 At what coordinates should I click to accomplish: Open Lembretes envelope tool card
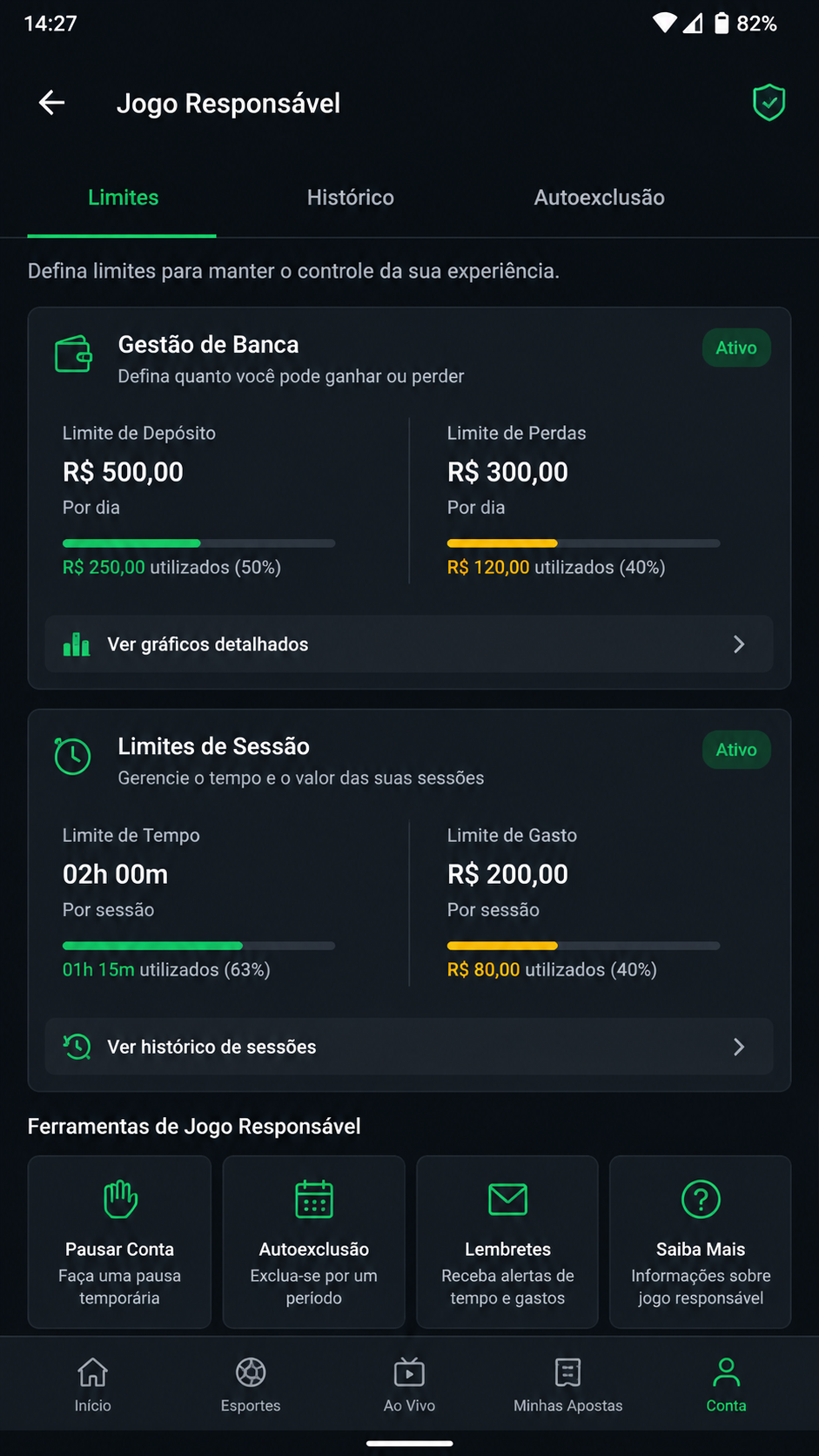(507, 1241)
